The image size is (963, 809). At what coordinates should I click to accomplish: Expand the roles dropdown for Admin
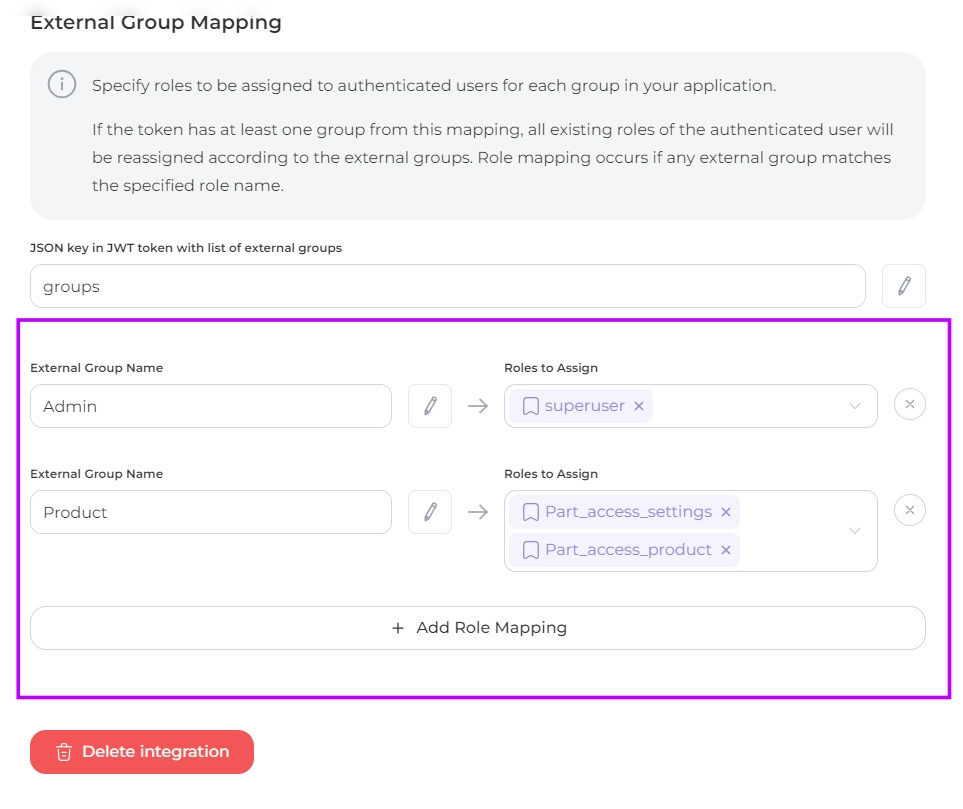[x=855, y=406]
